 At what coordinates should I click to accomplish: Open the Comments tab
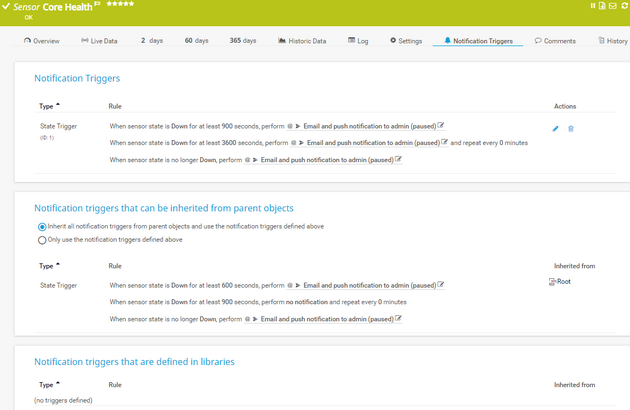click(x=555, y=41)
